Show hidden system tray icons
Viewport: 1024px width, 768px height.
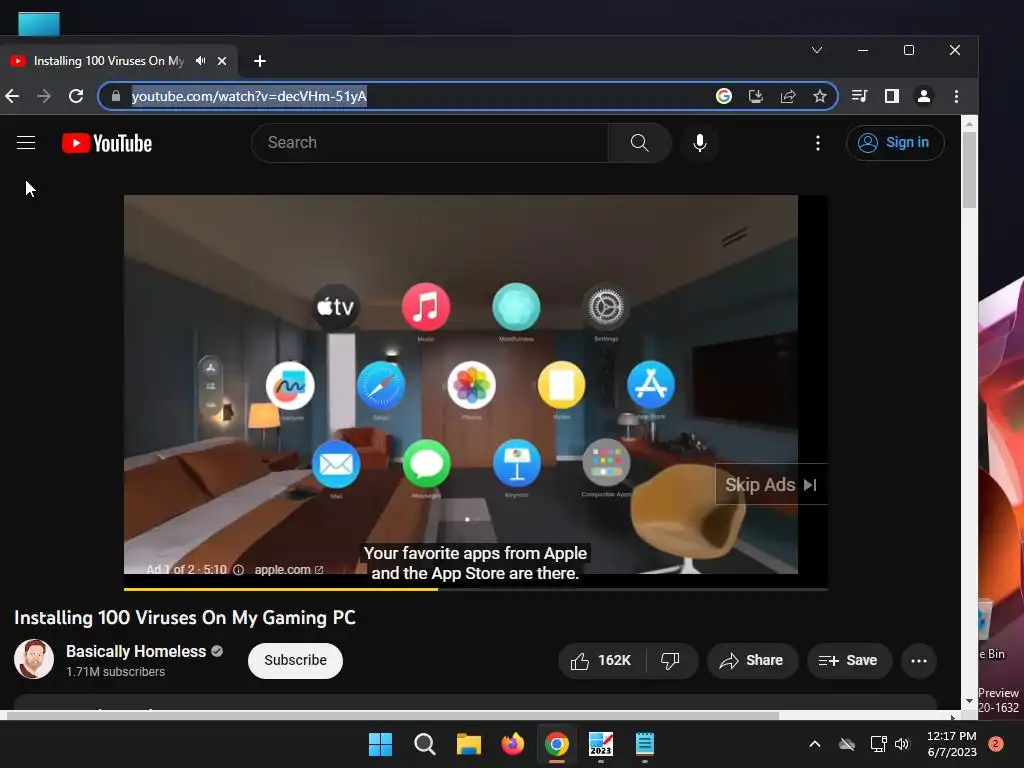pyautogui.click(x=814, y=744)
